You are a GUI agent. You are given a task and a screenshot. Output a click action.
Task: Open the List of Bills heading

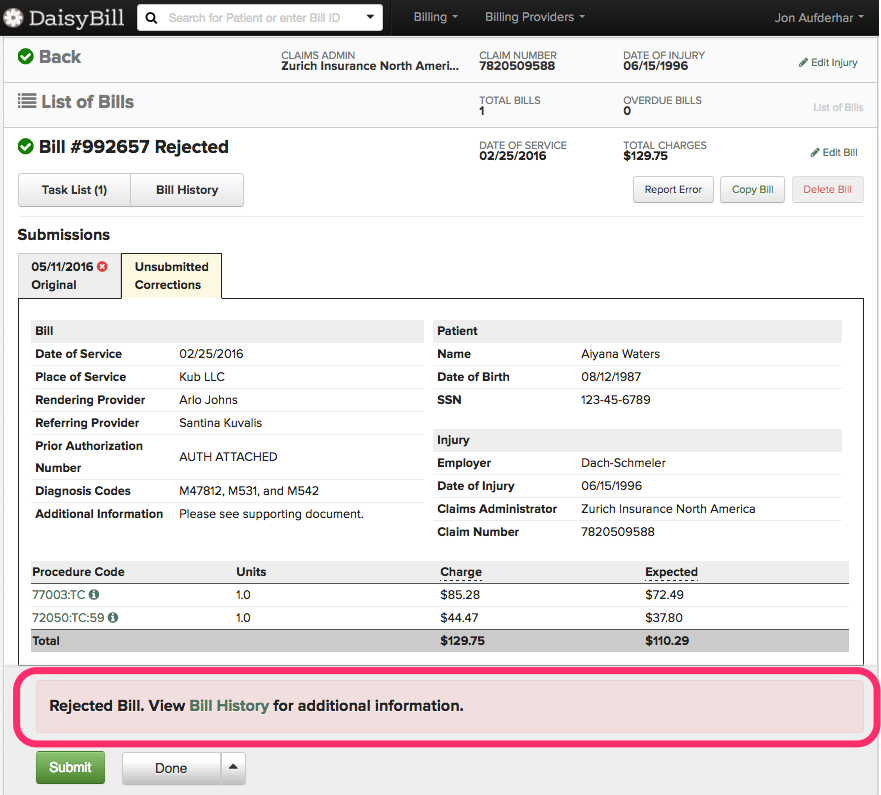88,102
